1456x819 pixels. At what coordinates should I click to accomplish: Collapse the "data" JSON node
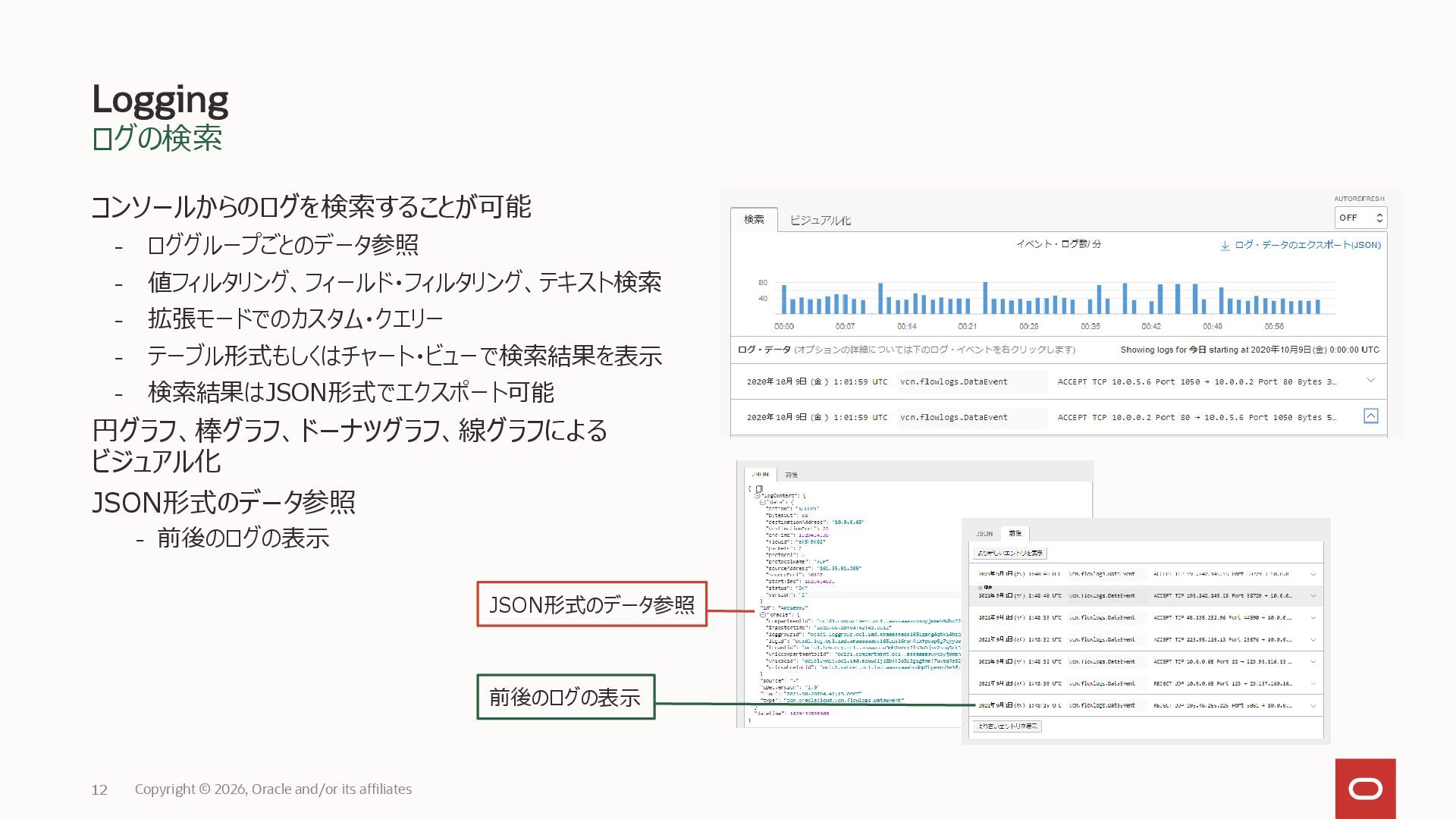click(763, 502)
